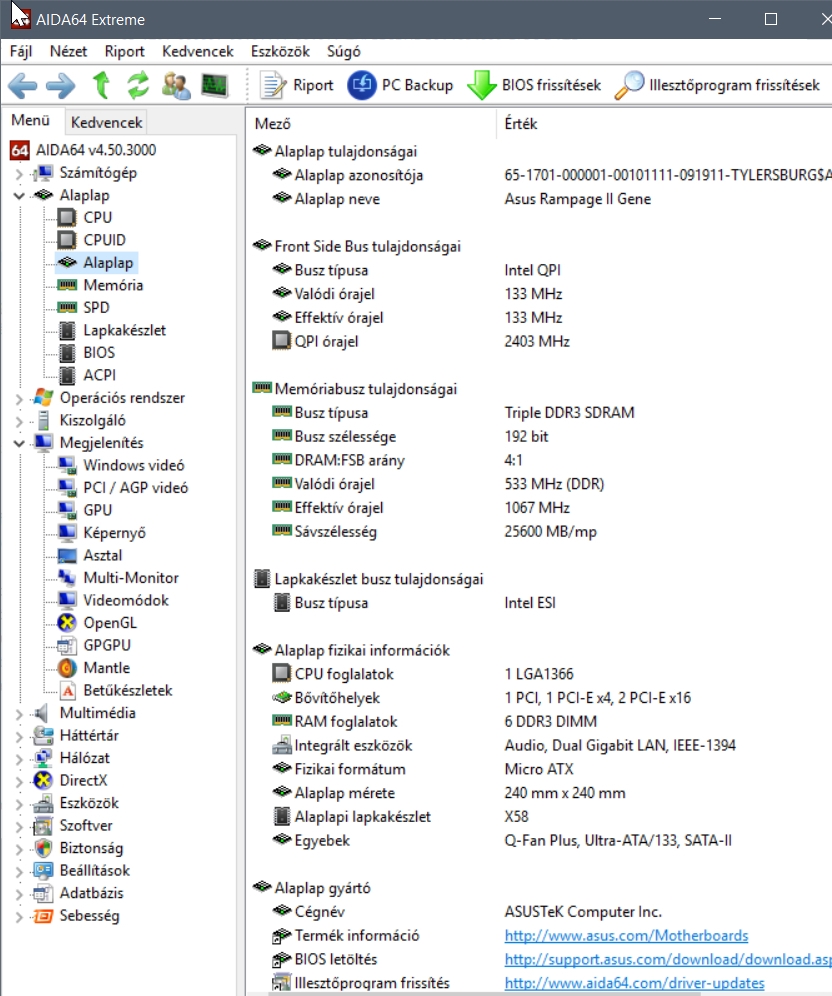The image size is (832, 996).
Task: Select GPGPU in the tree
Action: 106,645
